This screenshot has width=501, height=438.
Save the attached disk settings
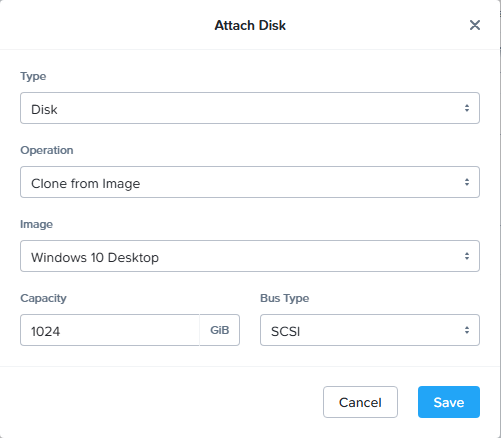pos(449,402)
